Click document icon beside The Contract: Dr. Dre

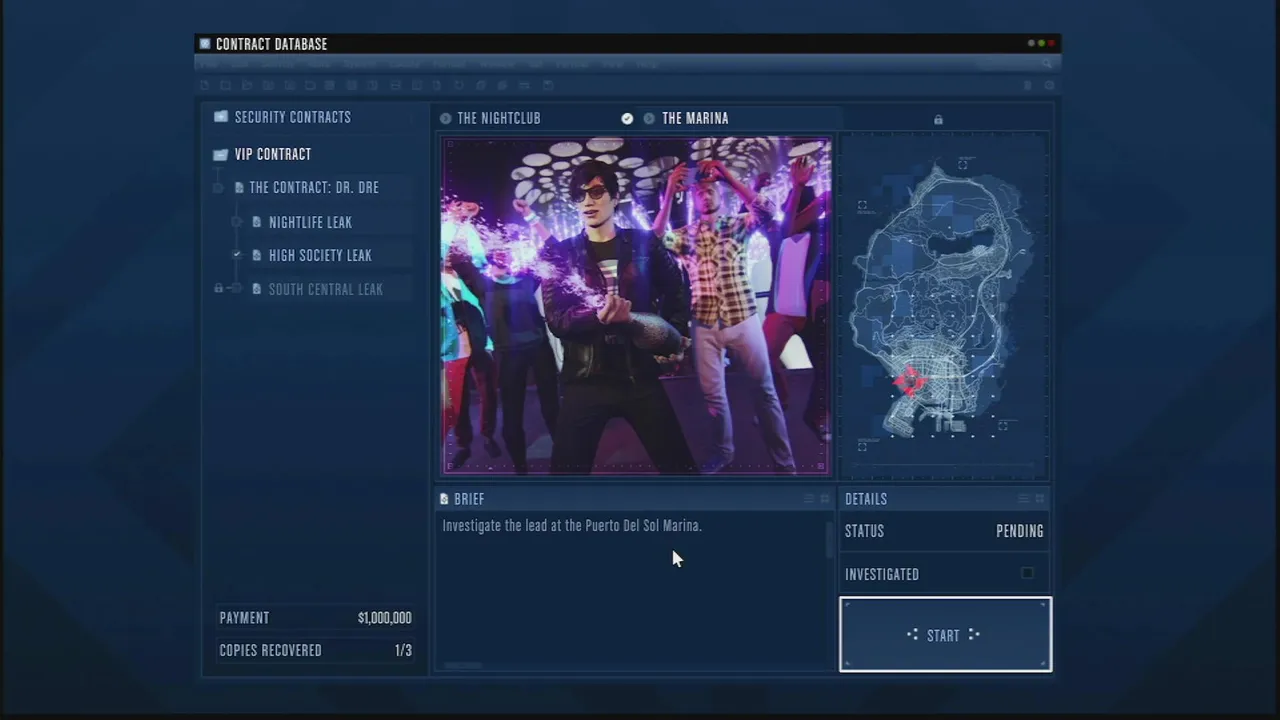(x=239, y=187)
